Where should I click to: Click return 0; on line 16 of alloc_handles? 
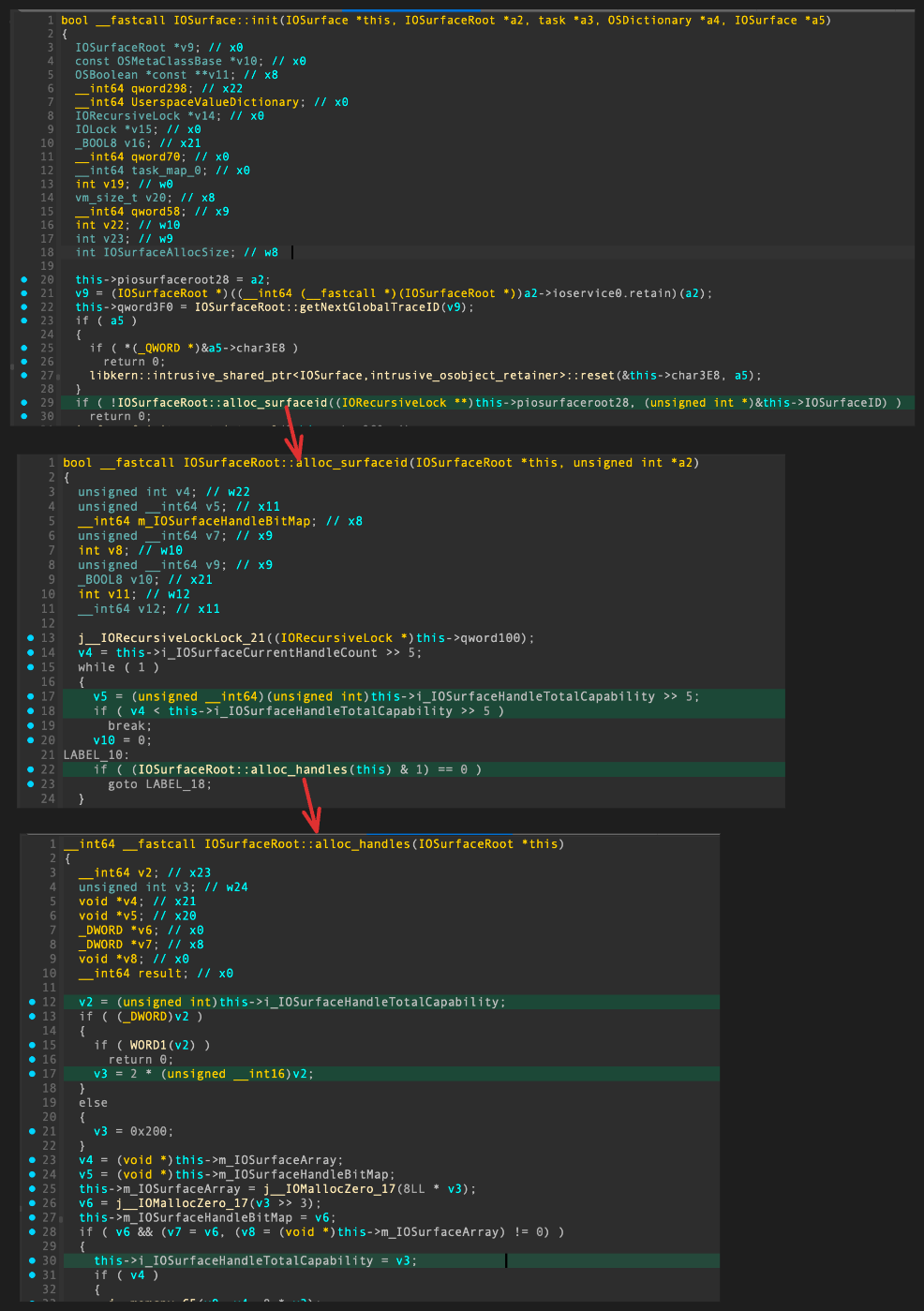tap(142, 1059)
